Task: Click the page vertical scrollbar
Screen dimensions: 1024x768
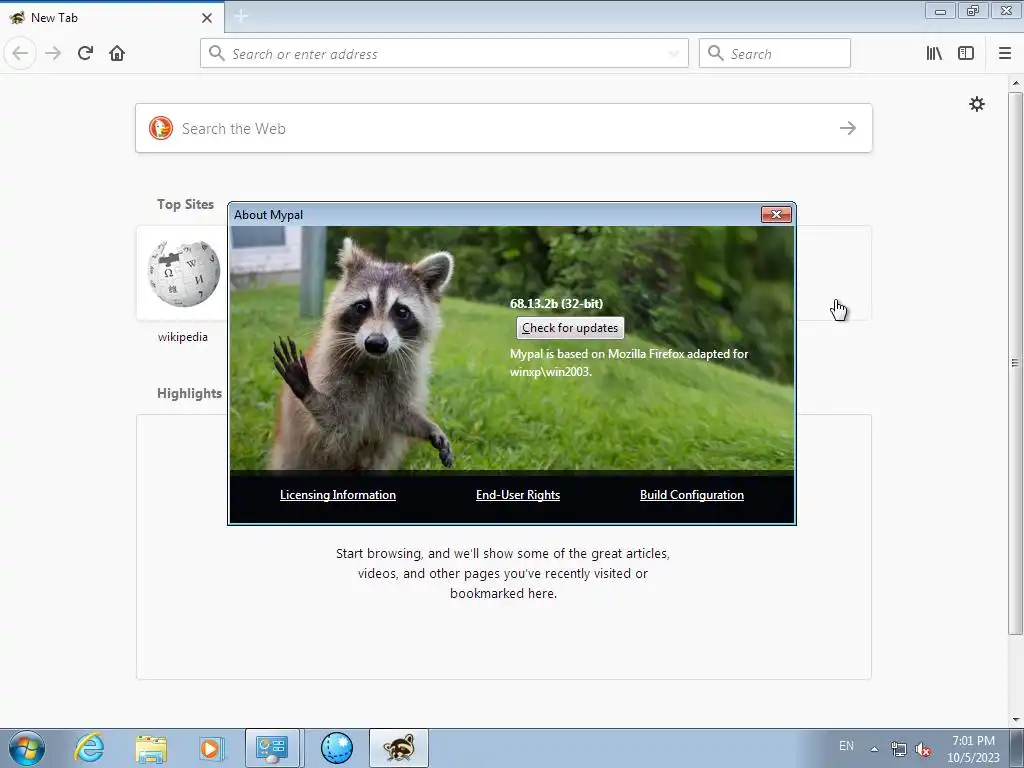Action: click(1016, 362)
